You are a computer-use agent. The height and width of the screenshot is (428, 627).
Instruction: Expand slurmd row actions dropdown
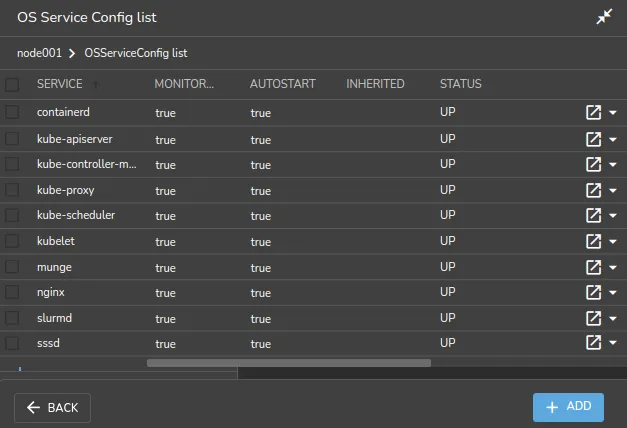[x=613, y=319]
